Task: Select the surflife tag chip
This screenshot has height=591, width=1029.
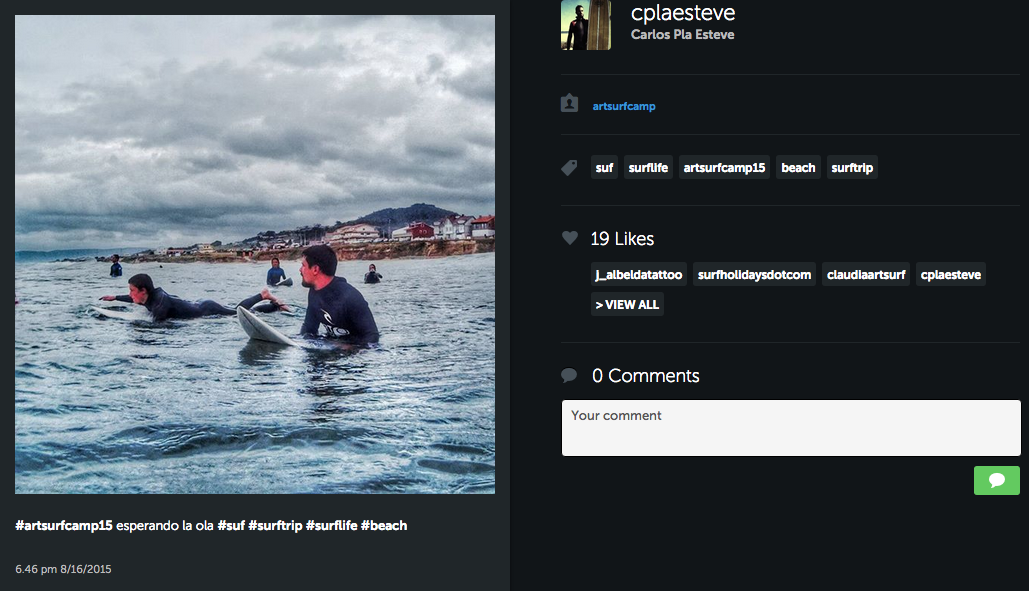Action: click(648, 168)
